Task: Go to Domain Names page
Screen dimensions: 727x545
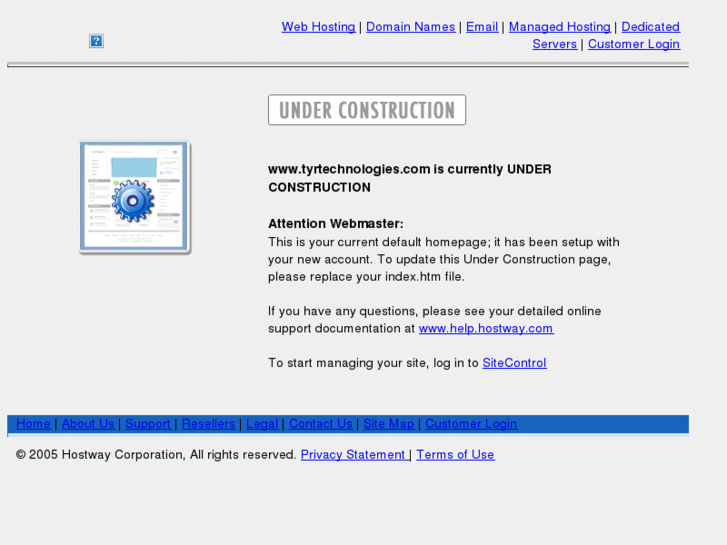Action: [x=410, y=27]
